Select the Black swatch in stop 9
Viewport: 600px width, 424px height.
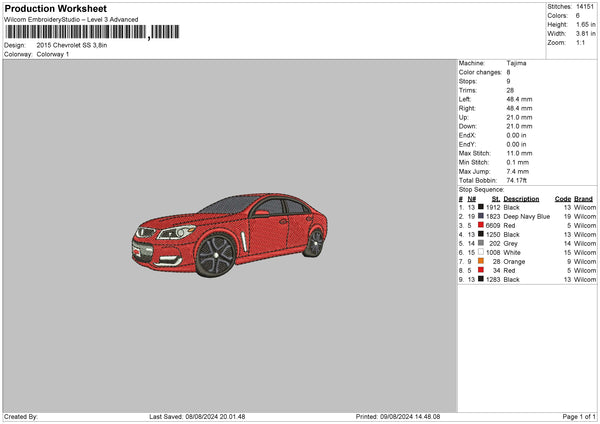[x=481, y=279]
